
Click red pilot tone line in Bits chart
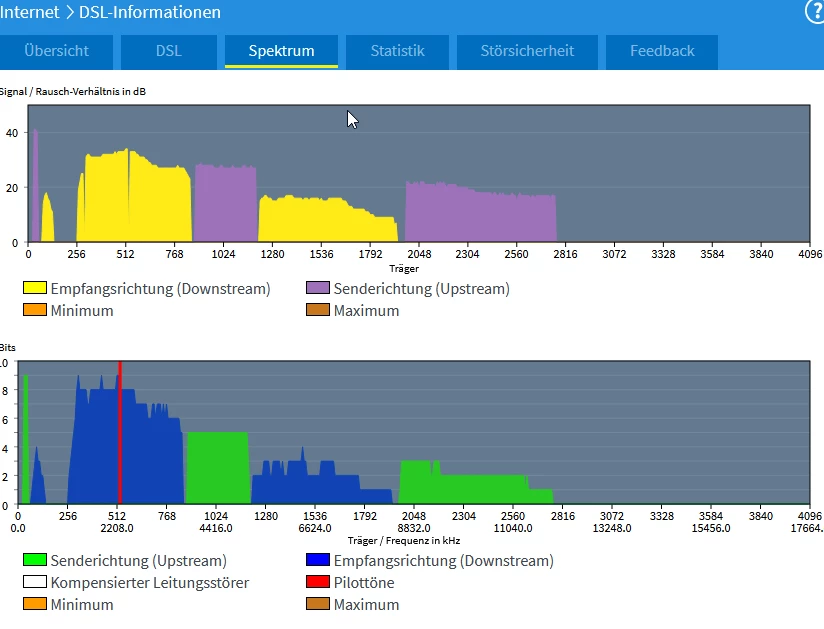tap(120, 430)
